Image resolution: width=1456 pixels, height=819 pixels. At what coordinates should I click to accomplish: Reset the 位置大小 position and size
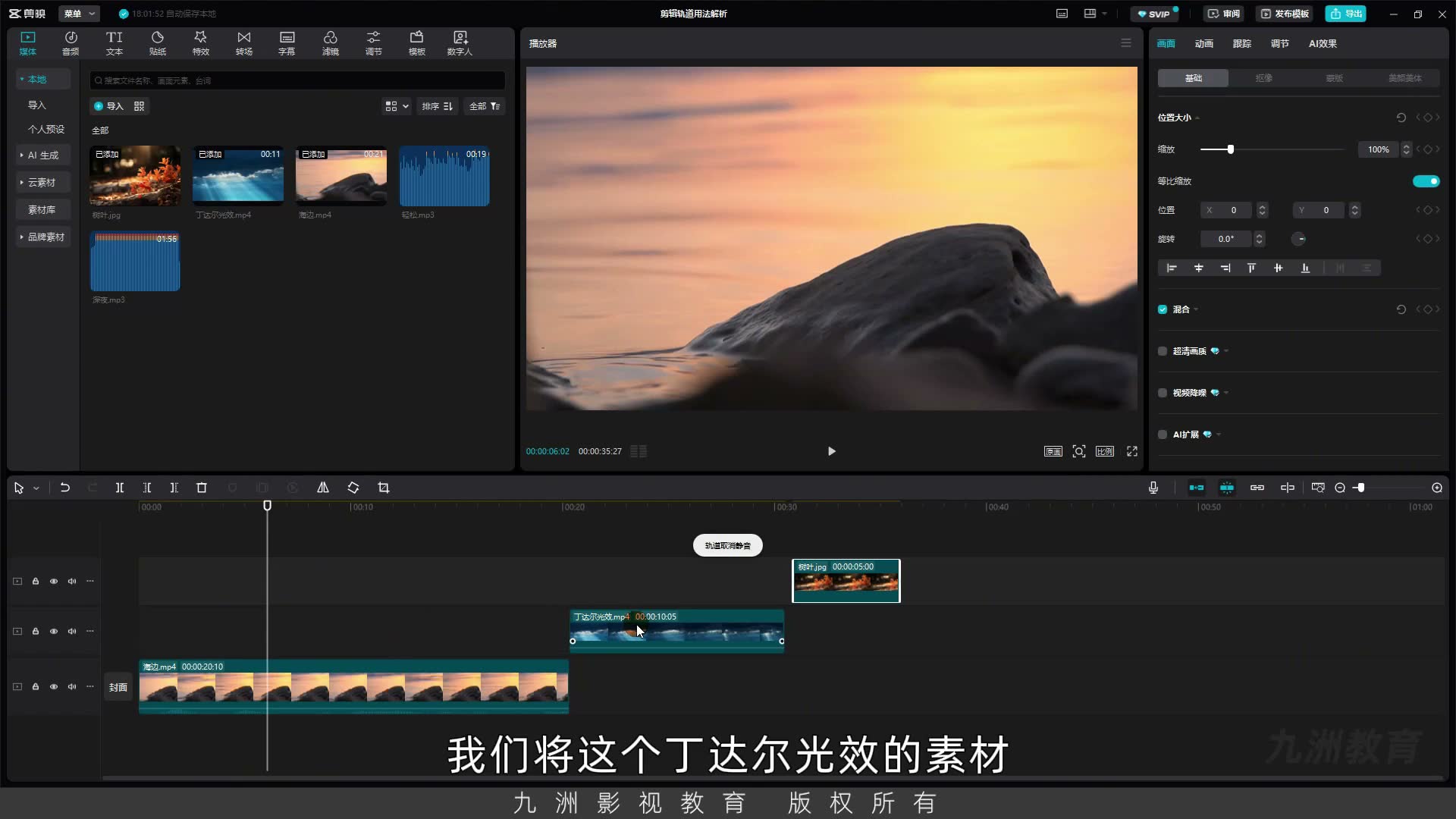point(1401,118)
